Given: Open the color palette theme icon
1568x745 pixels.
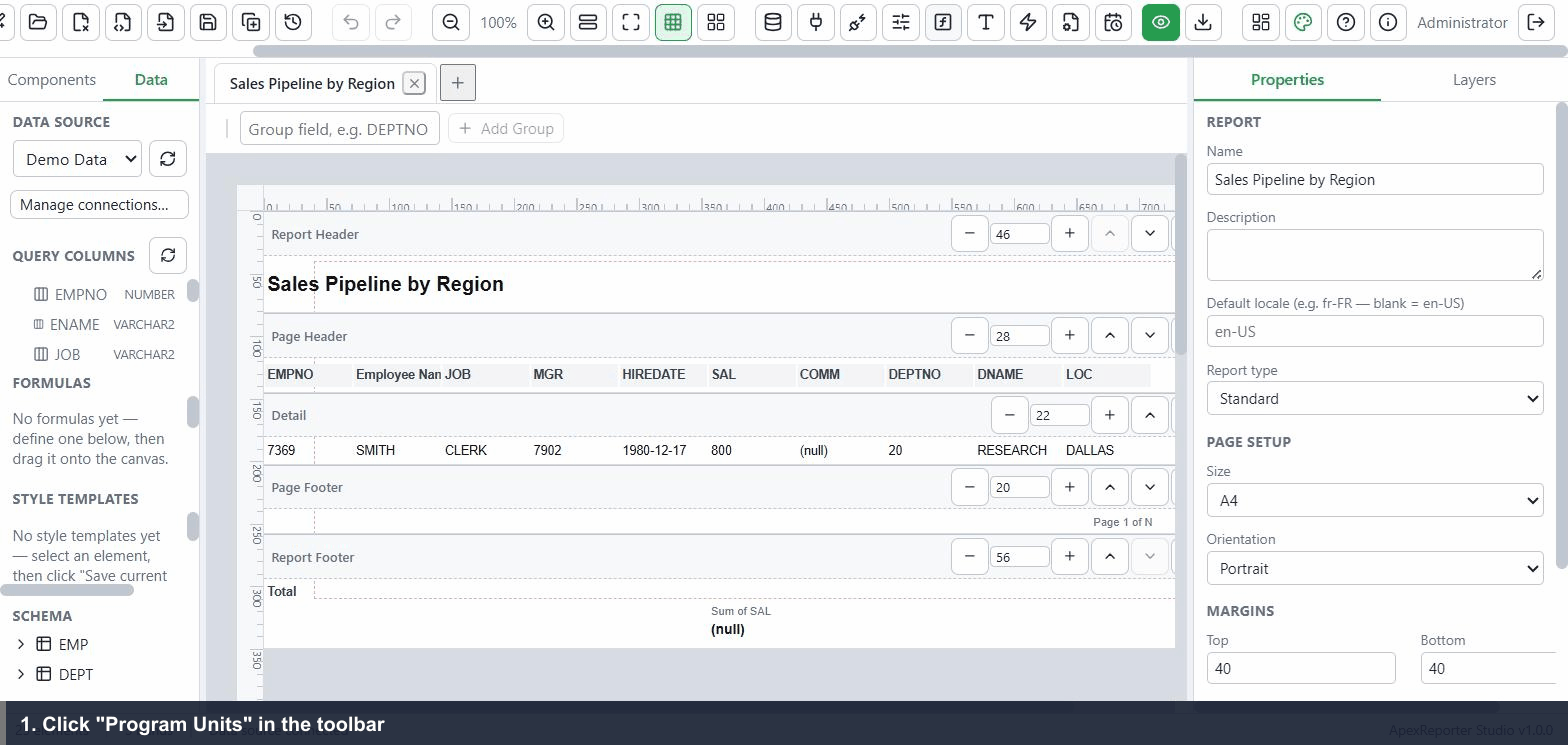Looking at the screenshot, I should coord(1303,22).
